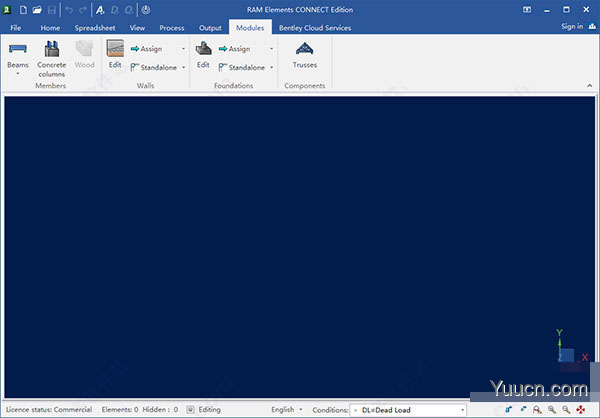Click the power-circle icon in quick access
This screenshot has width=600, height=418.
click(x=146, y=10)
